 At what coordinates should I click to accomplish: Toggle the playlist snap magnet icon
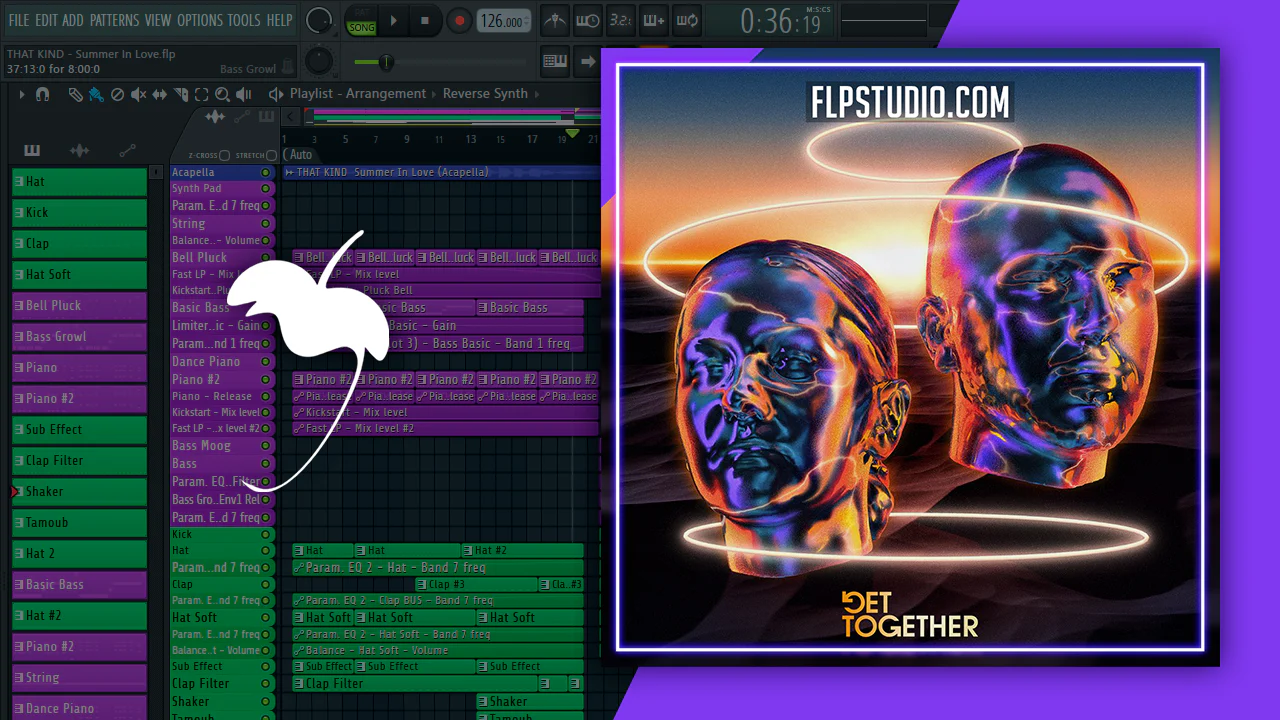tap(42, 94)
